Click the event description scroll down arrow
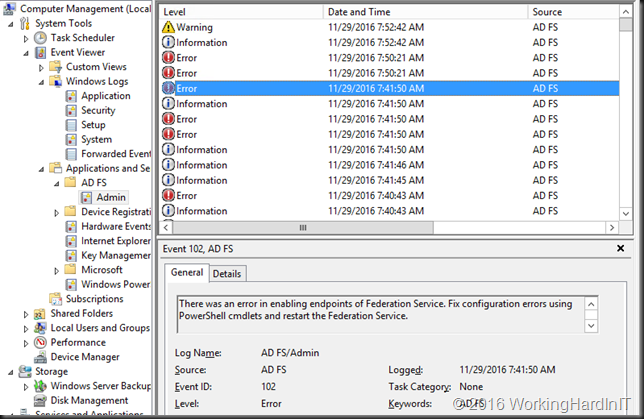This screenshot has height=419, width=644. pyautogui.click(x=591, y=326)
